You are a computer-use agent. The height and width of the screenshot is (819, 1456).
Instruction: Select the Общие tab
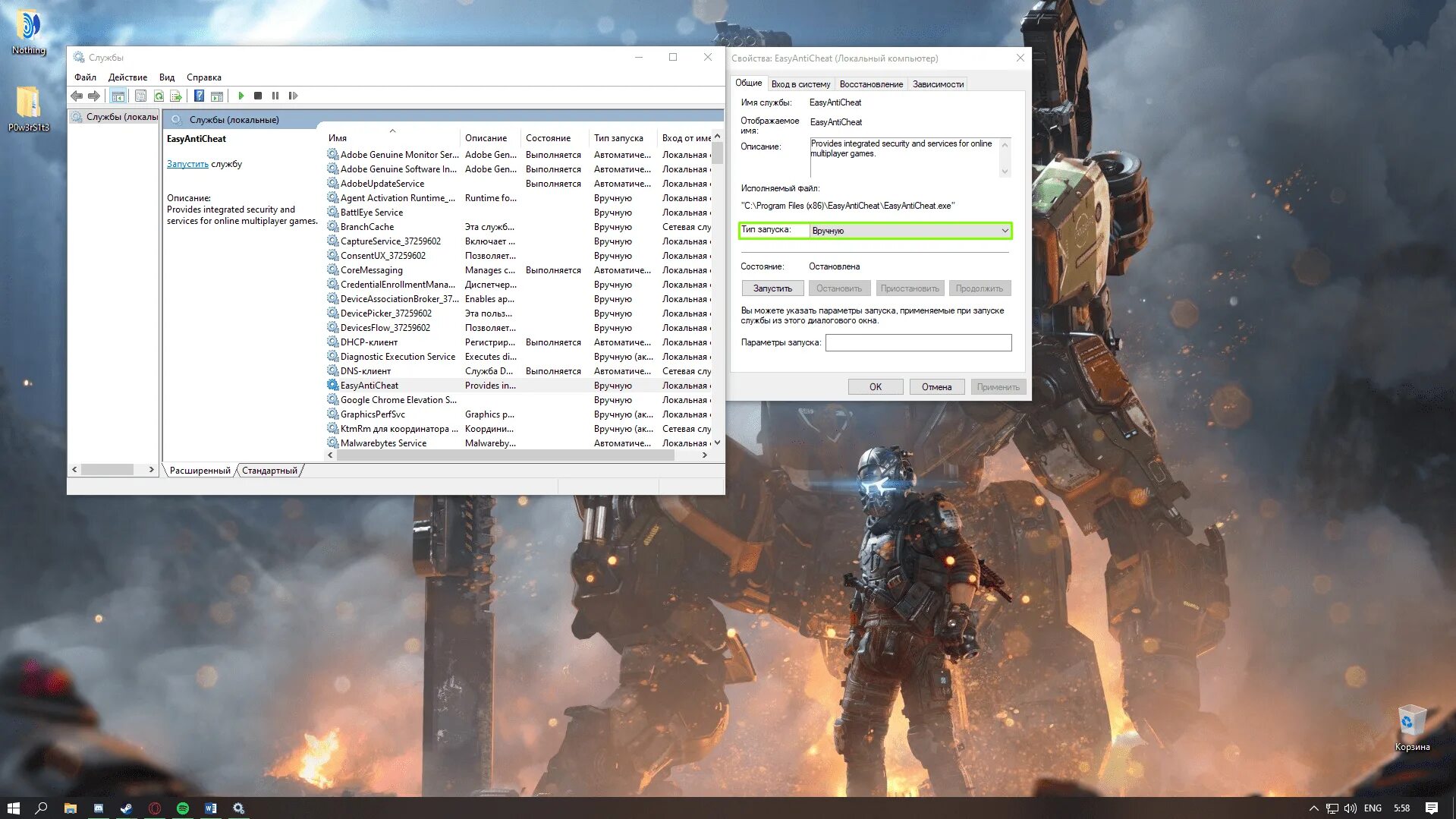click(x=748, y=83)
